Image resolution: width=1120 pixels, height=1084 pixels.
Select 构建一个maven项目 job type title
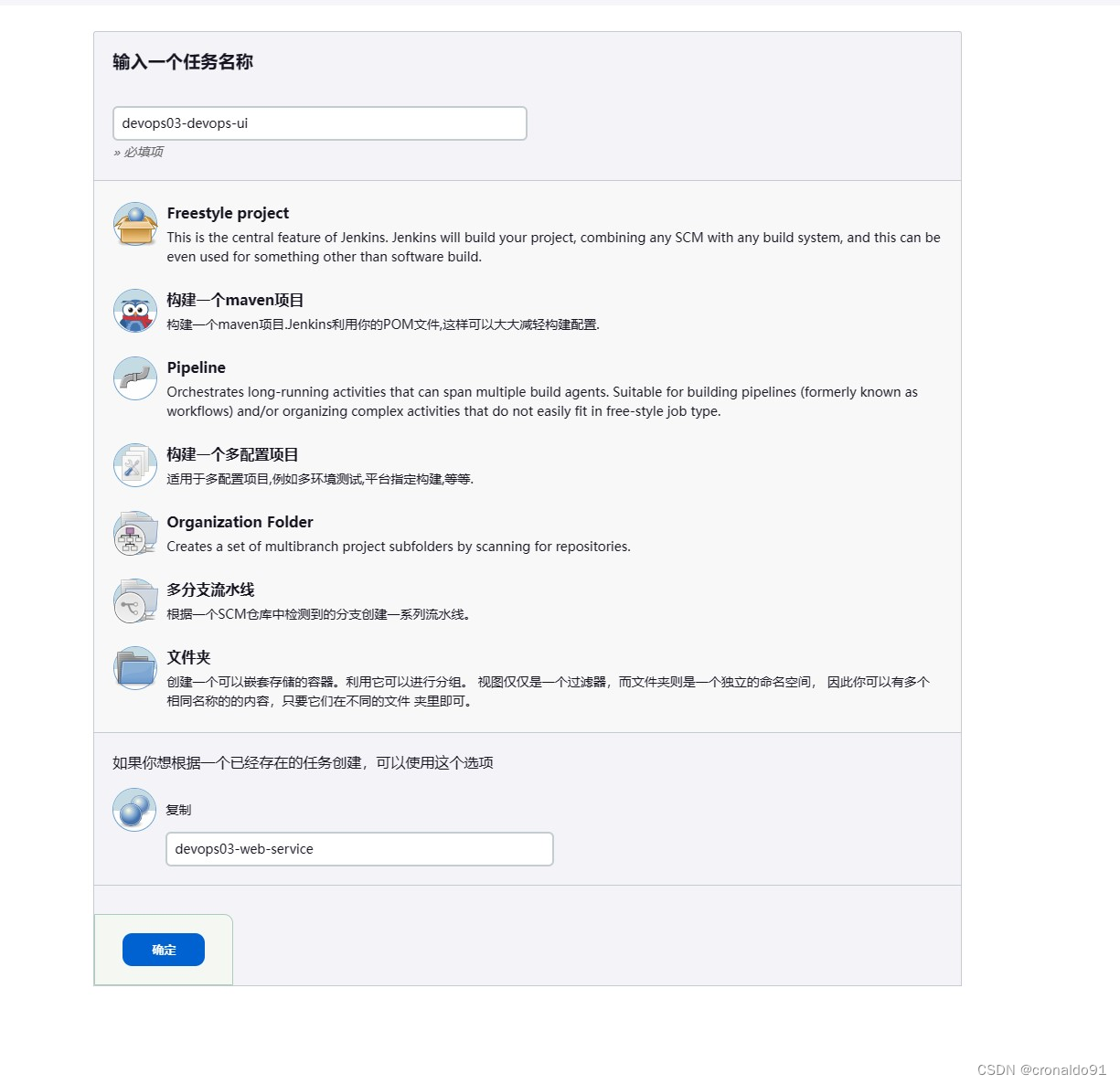click(x=235, y=300)
